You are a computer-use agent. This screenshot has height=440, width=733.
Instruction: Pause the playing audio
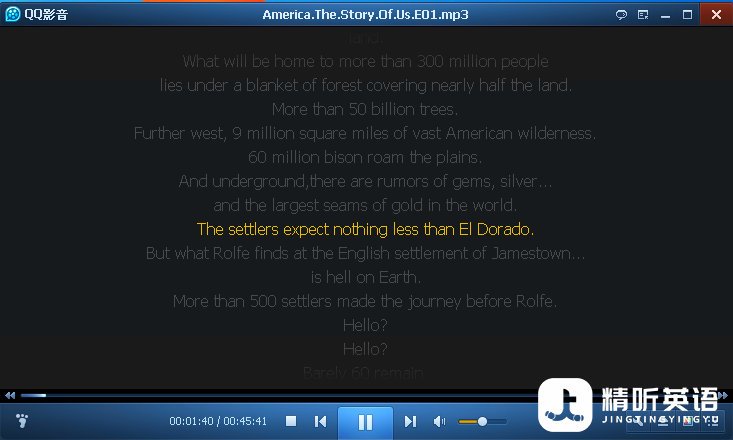(365, 422)
